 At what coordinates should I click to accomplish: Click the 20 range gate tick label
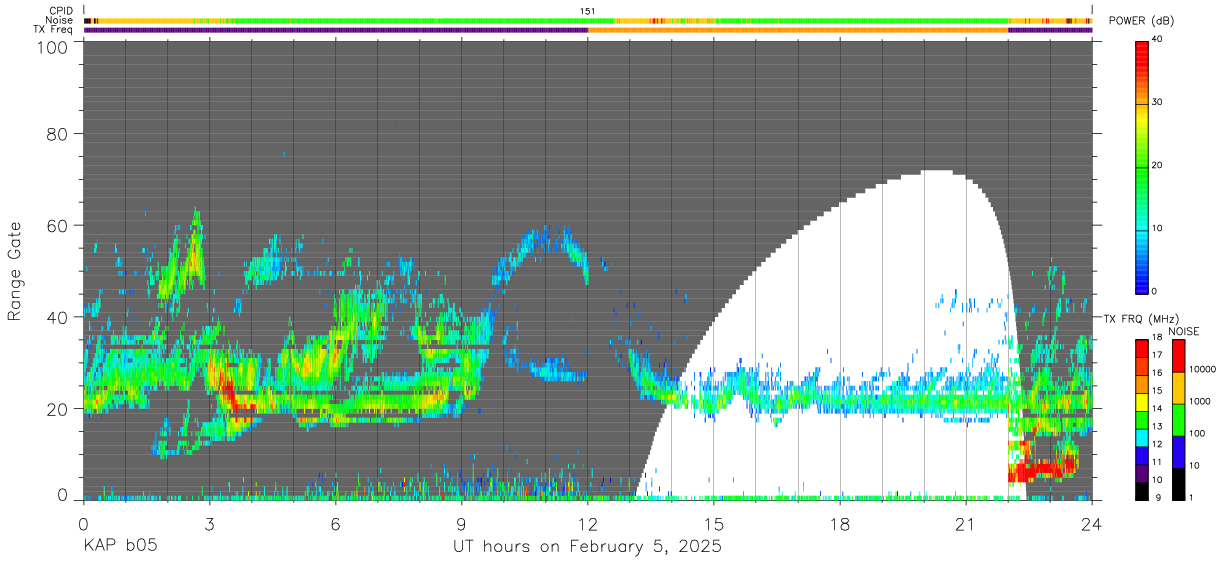(58, 409)
